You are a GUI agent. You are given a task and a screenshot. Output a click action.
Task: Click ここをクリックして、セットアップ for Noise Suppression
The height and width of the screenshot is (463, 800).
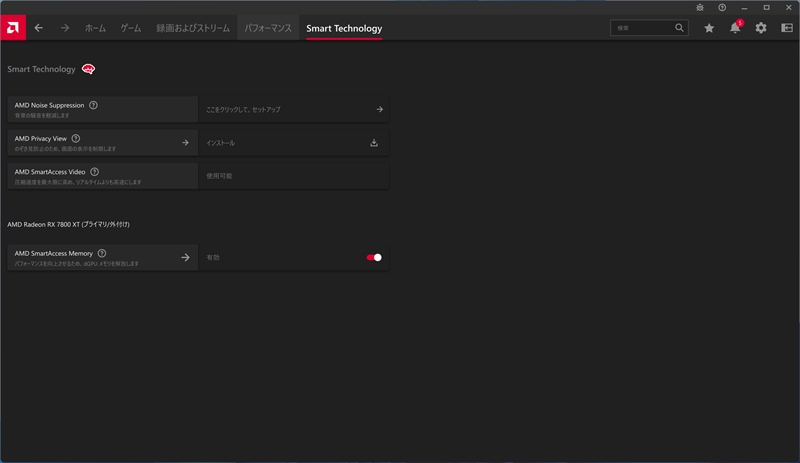[x=243, y=110]
